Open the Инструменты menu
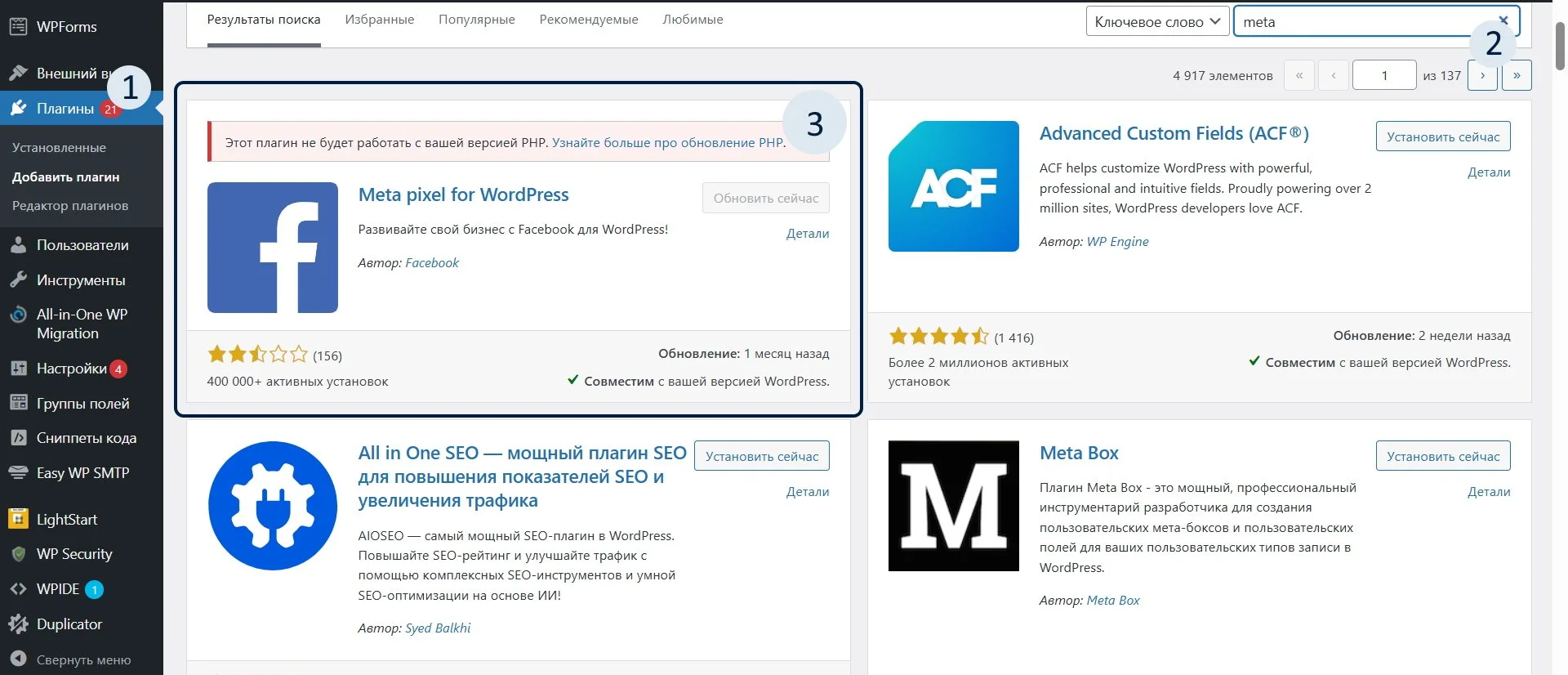 [82, 279]
